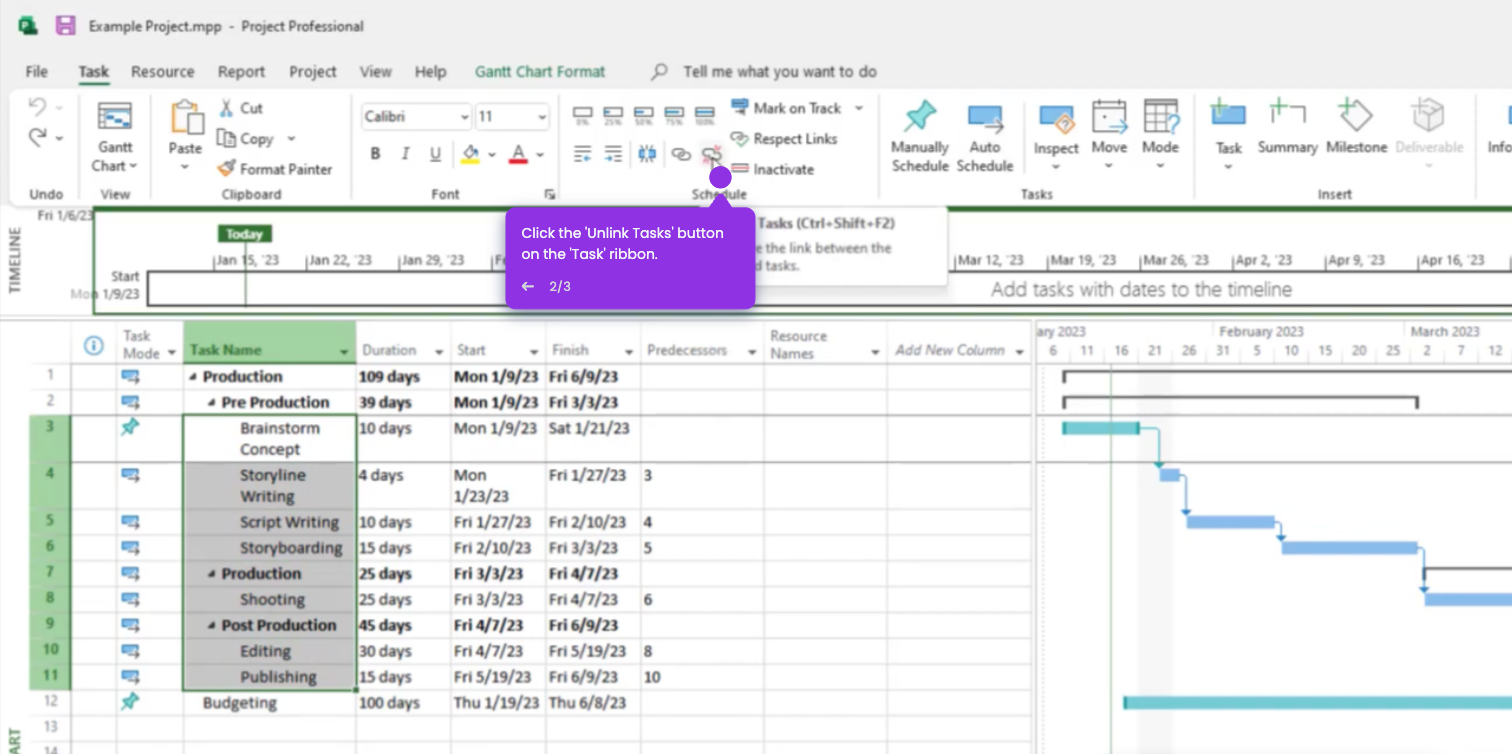This screenshot has height=754, width=1512.
Task: Insert a Summary task
Action: 1287,127
